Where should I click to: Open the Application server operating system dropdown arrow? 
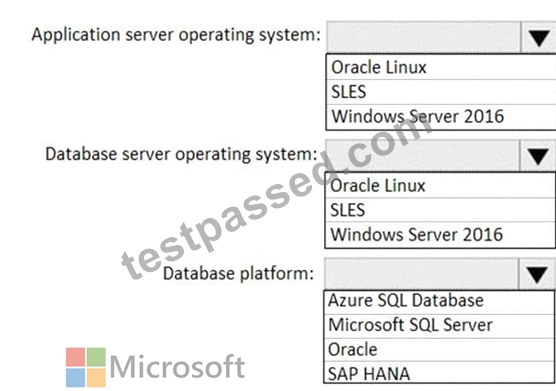[x=539, y=37]
